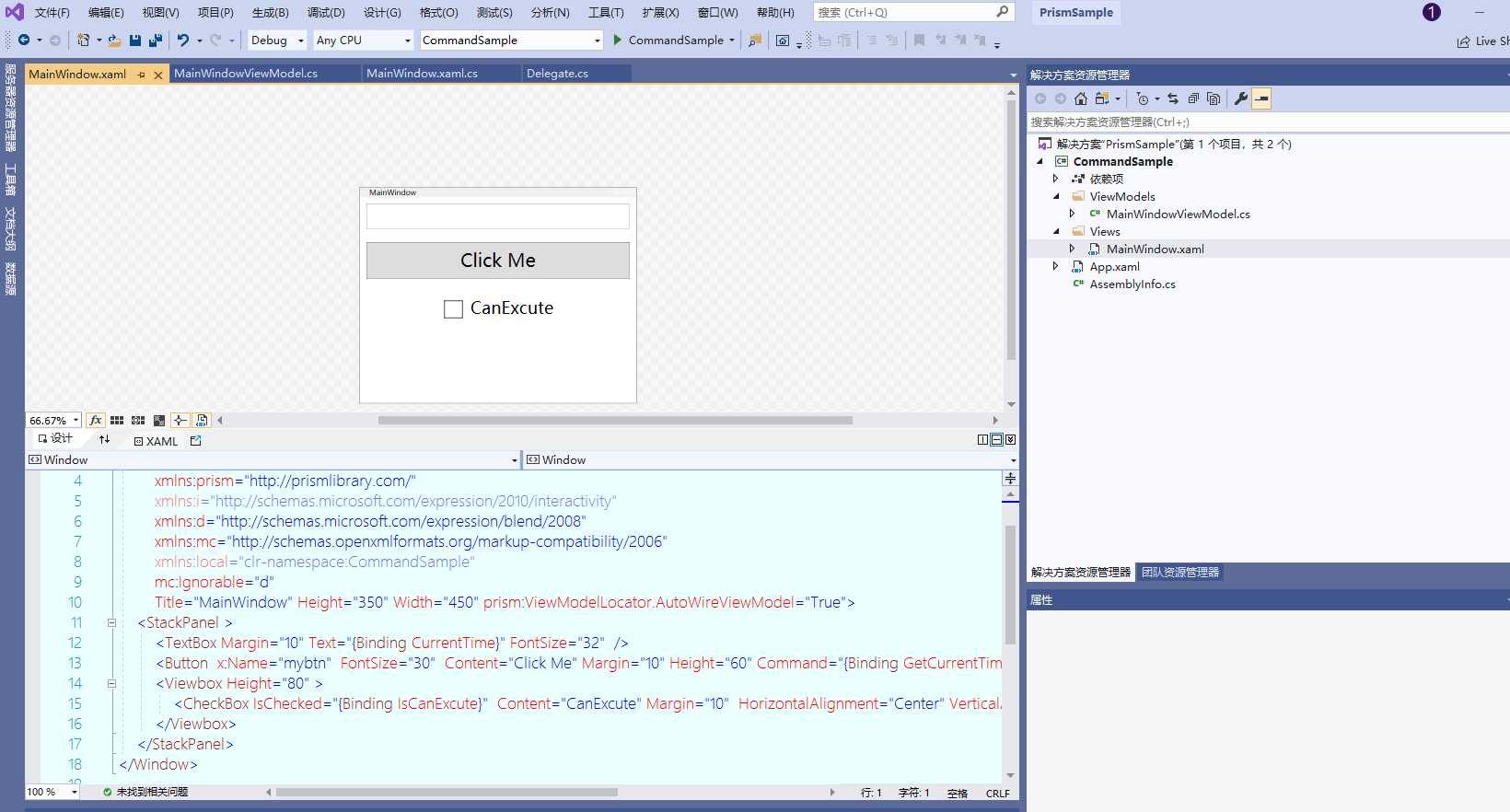Toggle the show snap grid button
Viewport: 1510px width, 812px height.
tap(117, 420)
